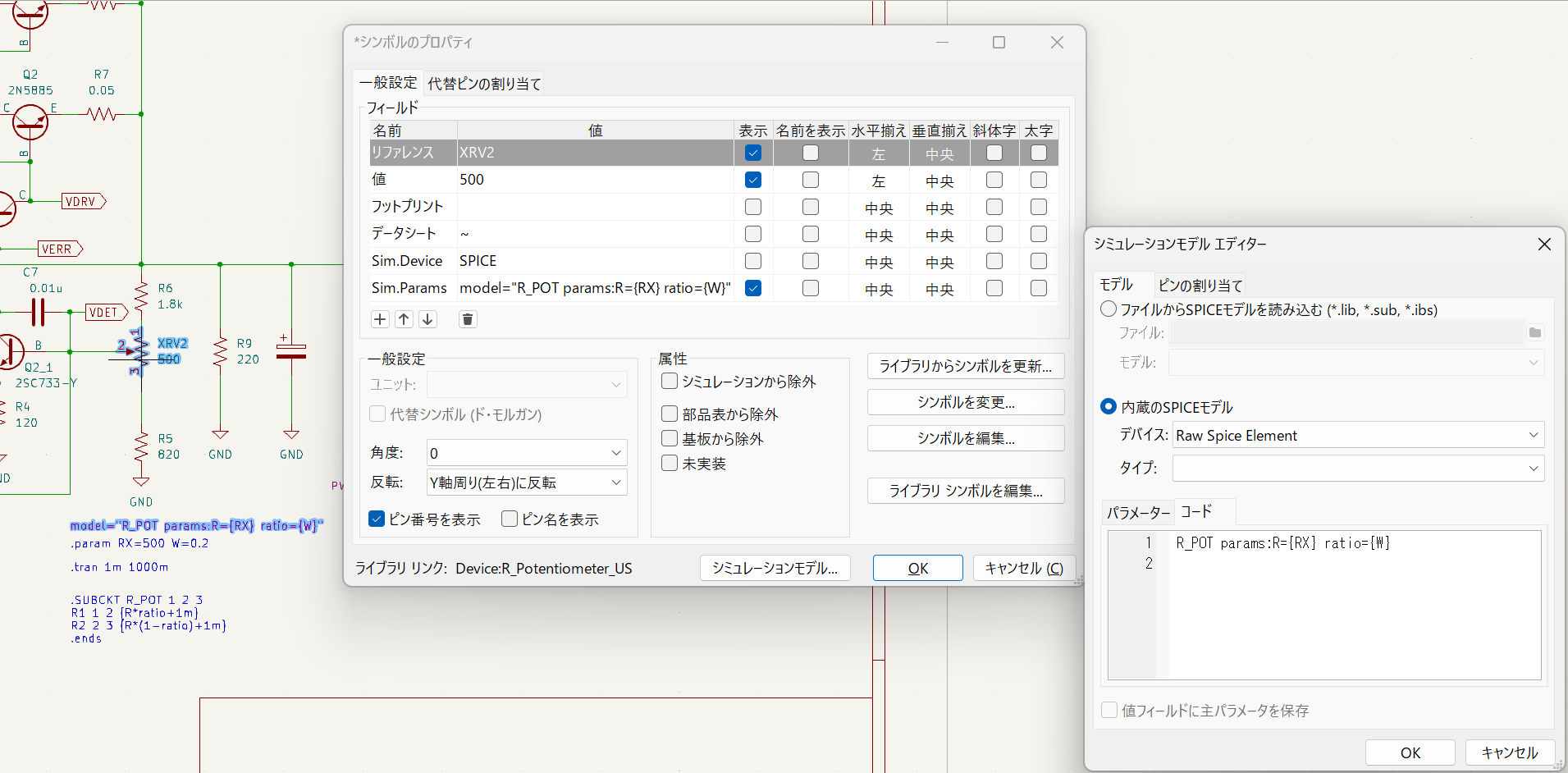Click シンボルを編集 button
The height and width of the screenshot is (773, 1568).
[966, 438]
